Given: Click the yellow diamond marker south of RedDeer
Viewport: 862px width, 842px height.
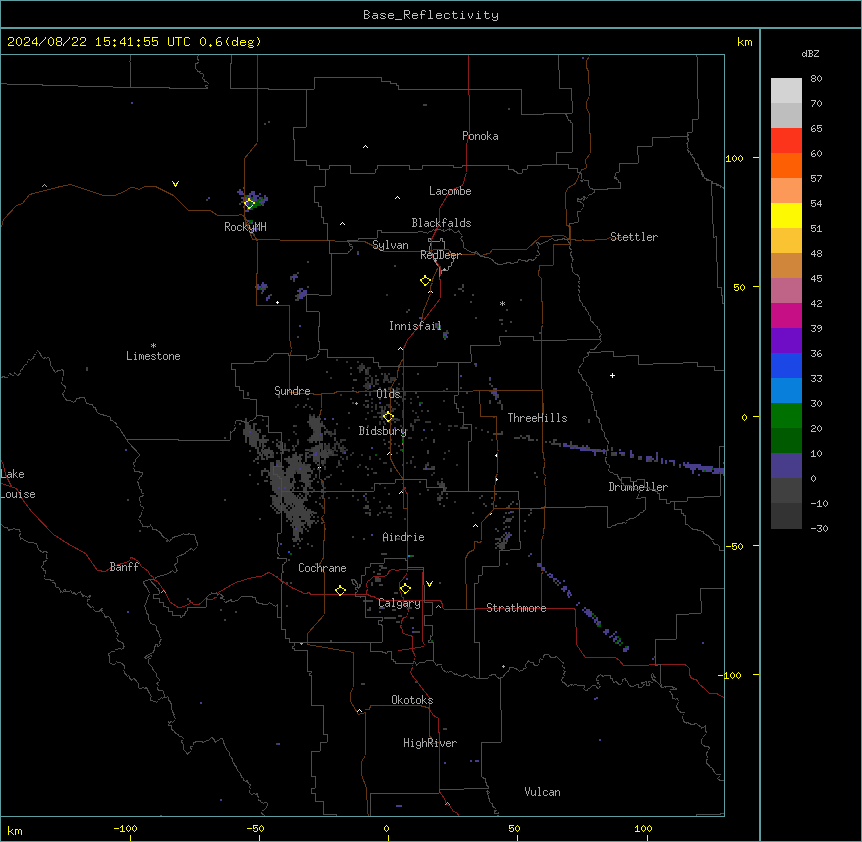Looking at the screenshot, I should 426,281.
